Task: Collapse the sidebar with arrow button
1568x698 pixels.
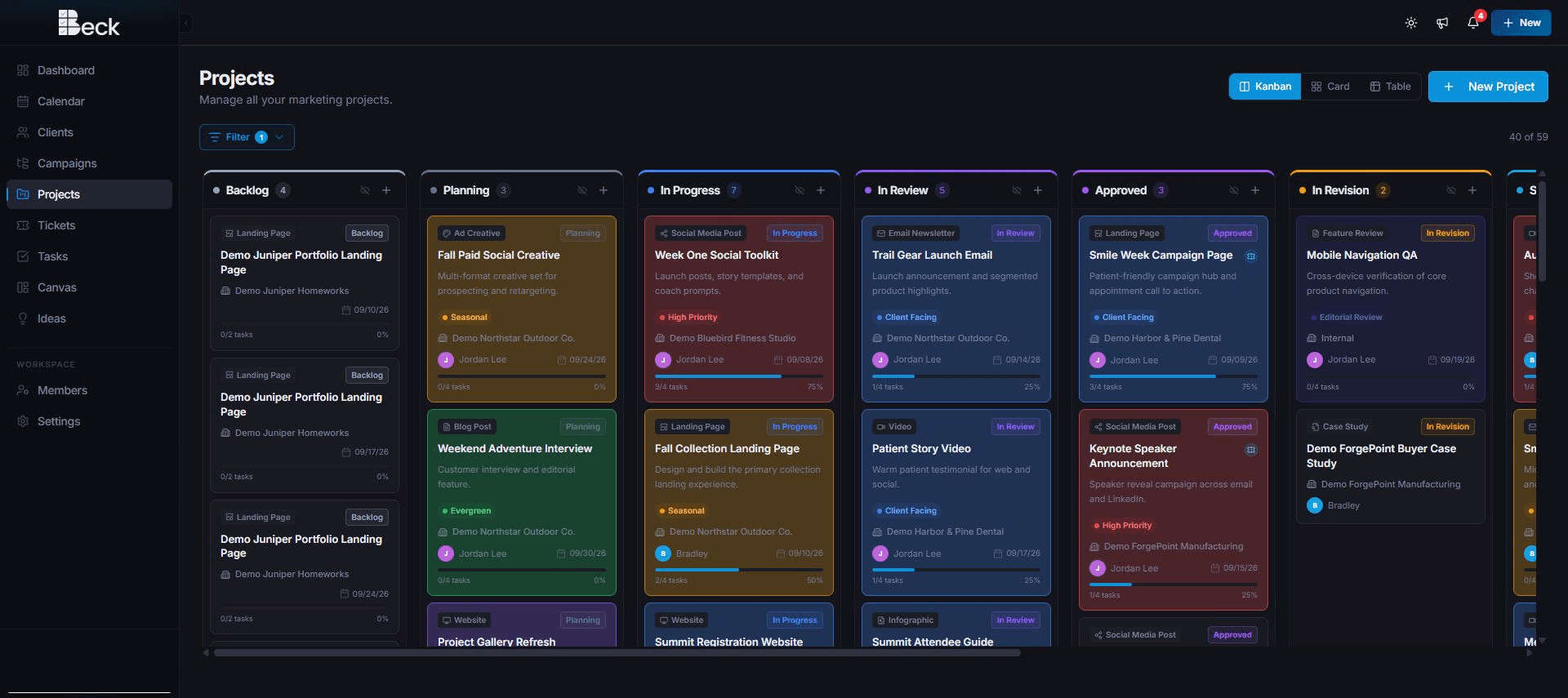Action: coord(186,23)
